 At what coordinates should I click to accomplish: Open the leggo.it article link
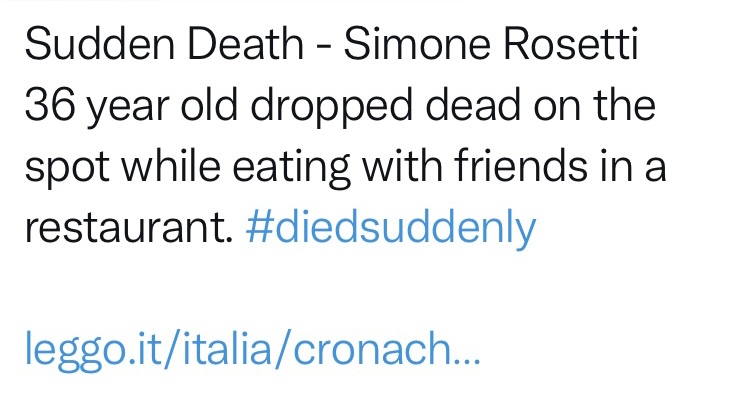(253, 349)
